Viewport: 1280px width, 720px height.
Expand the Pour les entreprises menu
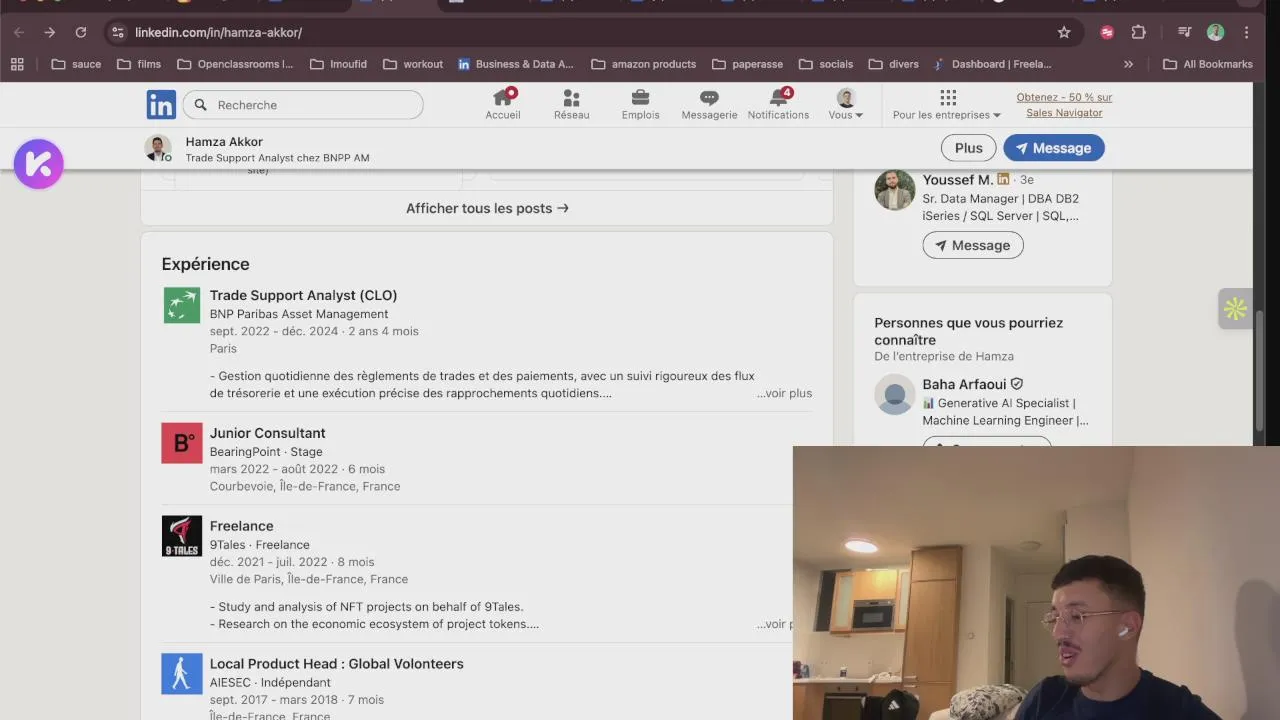tap(947, 104)
